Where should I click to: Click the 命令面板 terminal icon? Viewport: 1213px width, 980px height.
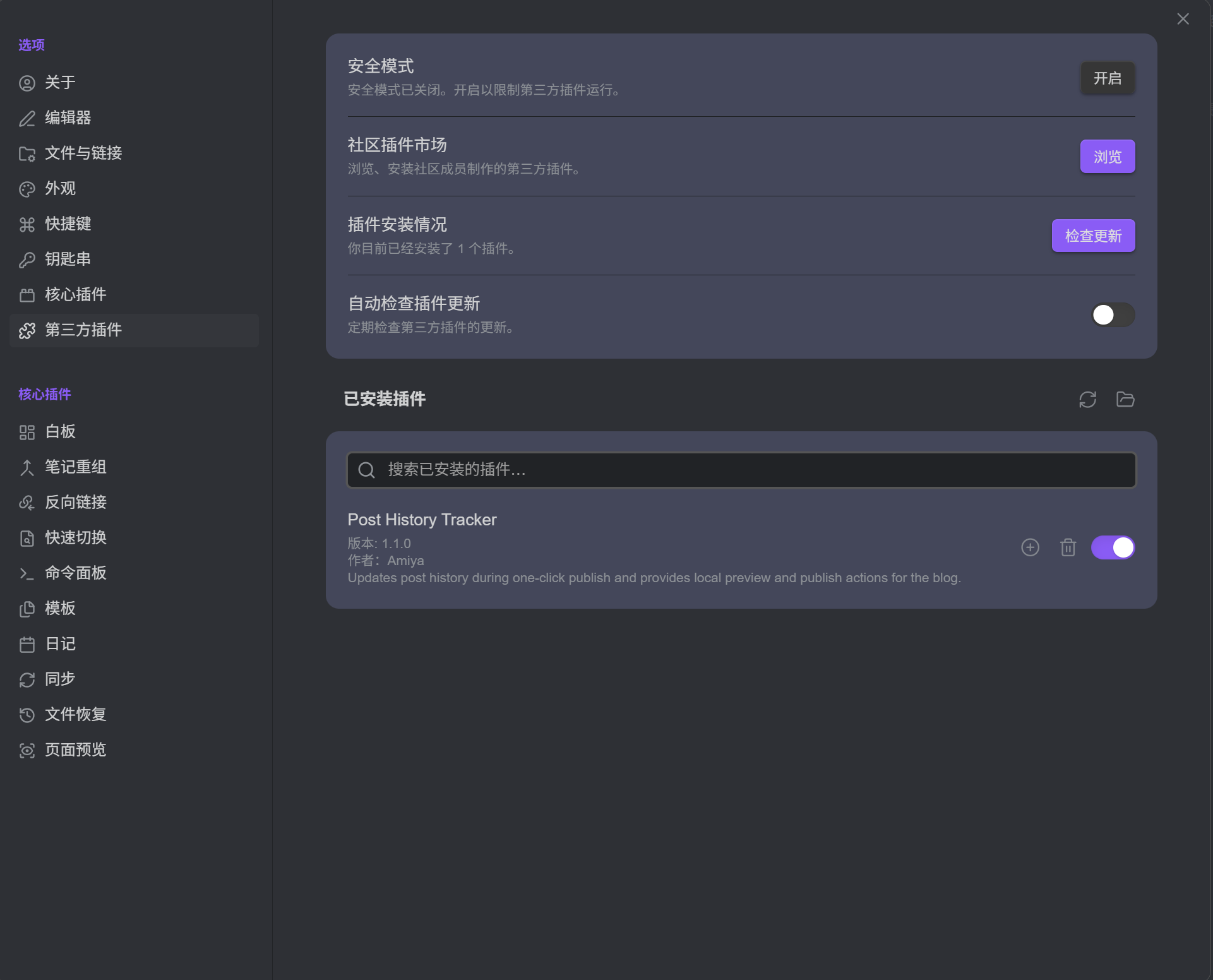(27, 574)
